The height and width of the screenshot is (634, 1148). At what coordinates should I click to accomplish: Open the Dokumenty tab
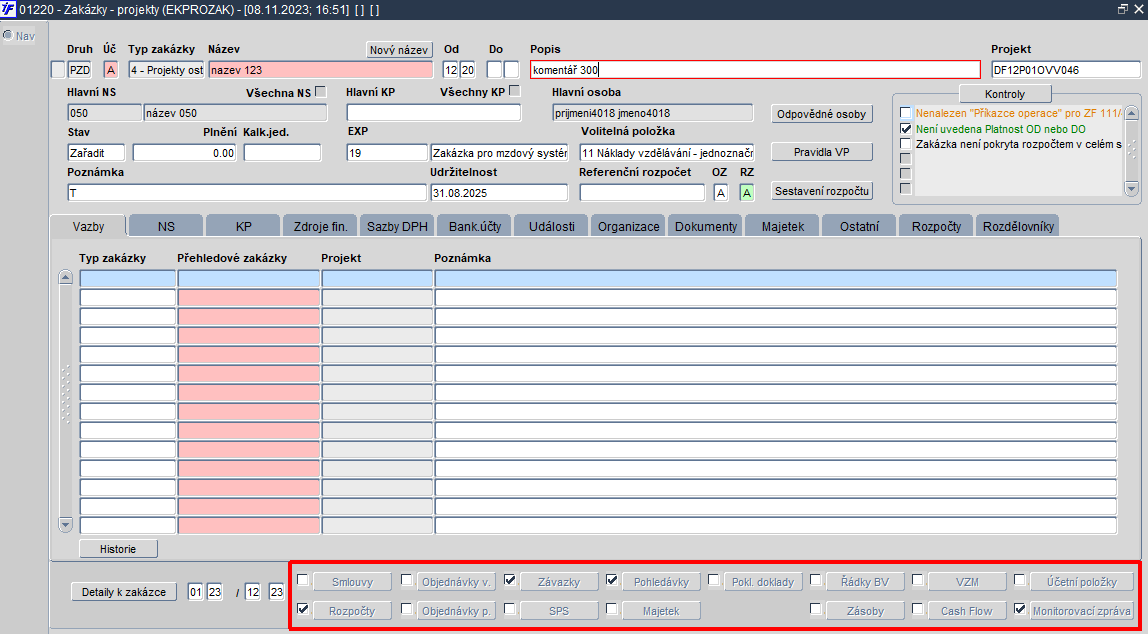coord(706,226)
